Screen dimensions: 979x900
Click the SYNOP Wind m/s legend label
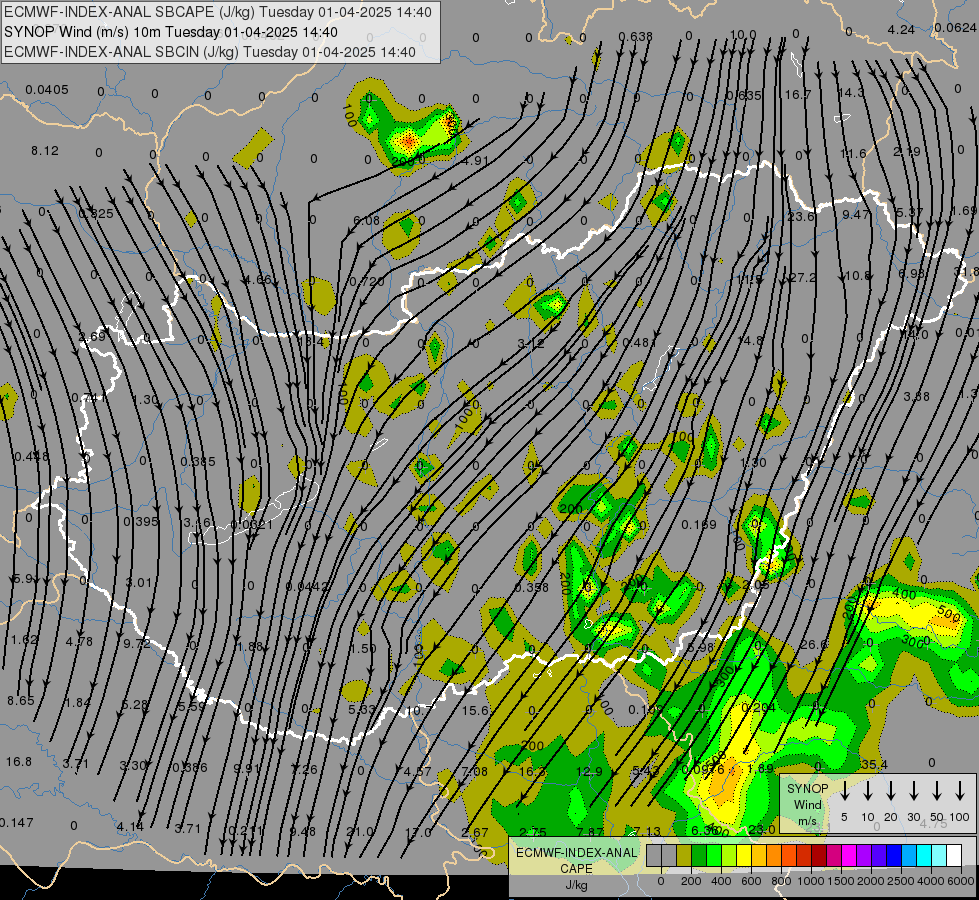pyautogui.click(x=807, y=804)
